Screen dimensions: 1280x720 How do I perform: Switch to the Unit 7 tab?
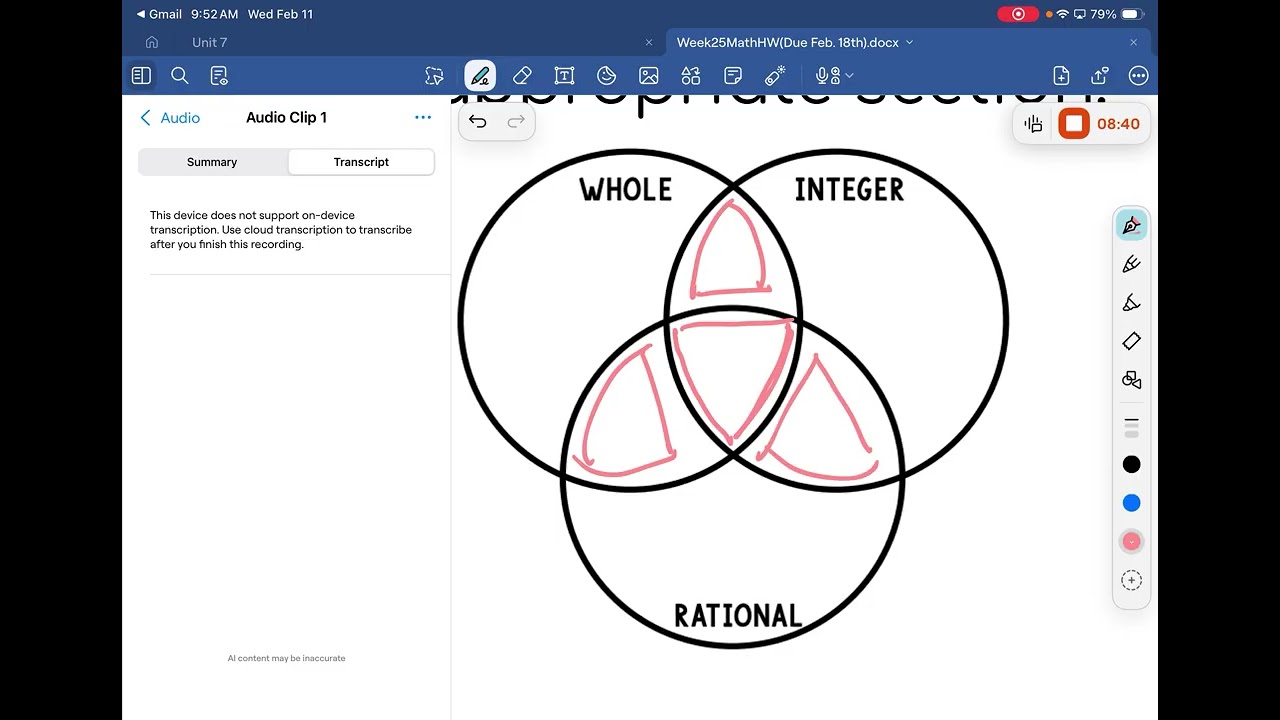coord(210,42)
